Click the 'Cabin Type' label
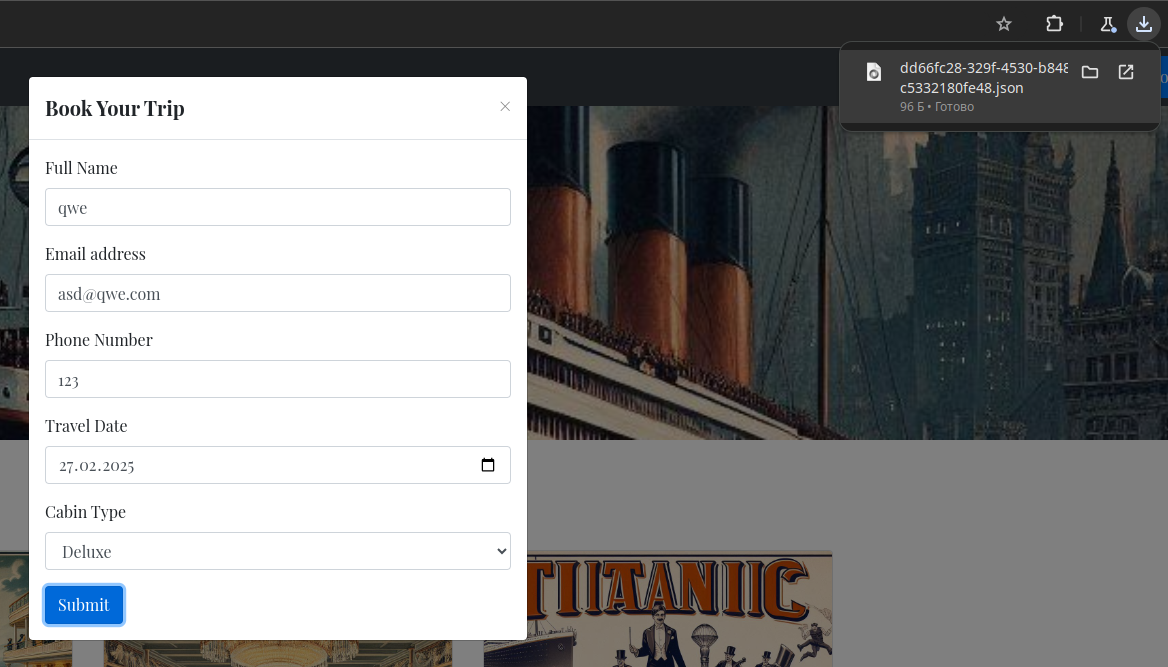The width and height of the screenshot is (1168, 667). (x=86, y=512)
